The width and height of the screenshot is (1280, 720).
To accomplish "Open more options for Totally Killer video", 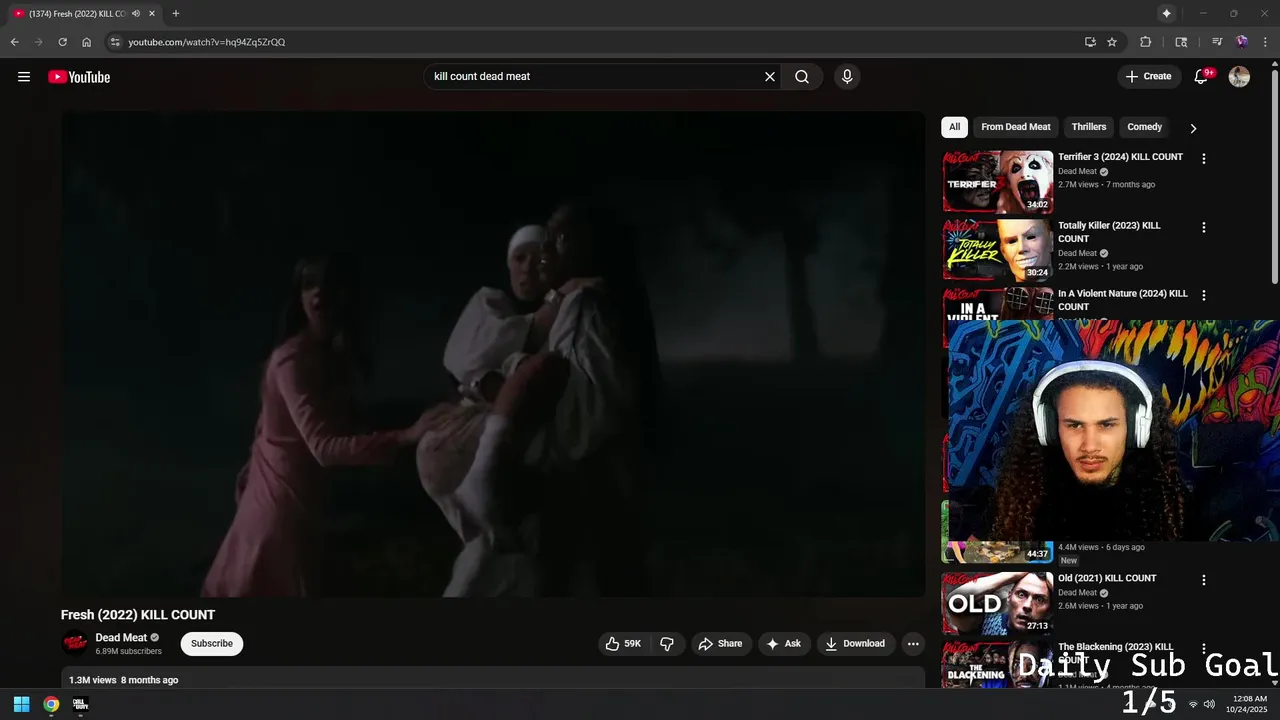I will tap(1204, 227).
